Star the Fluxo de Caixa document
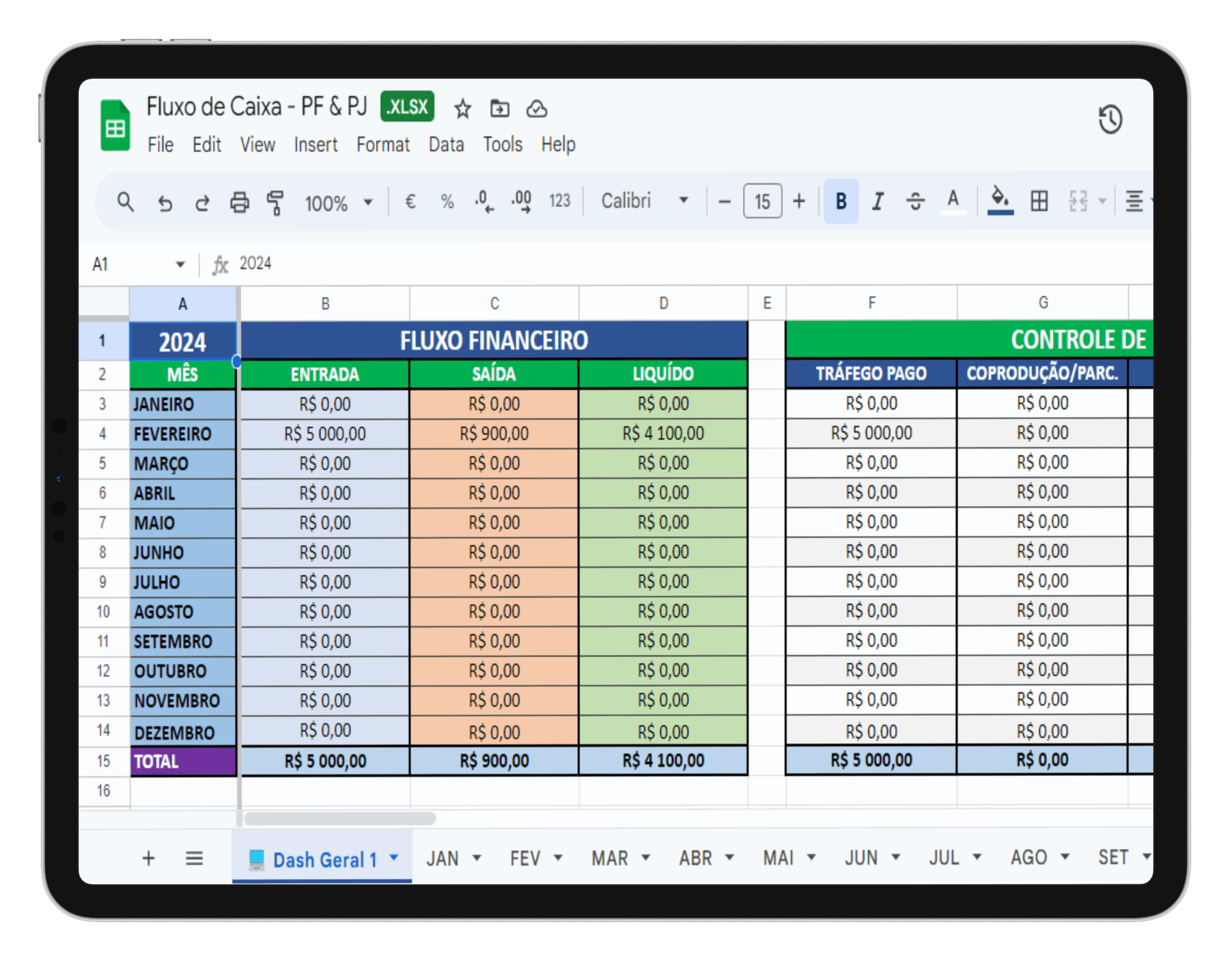 pos(462,109)
